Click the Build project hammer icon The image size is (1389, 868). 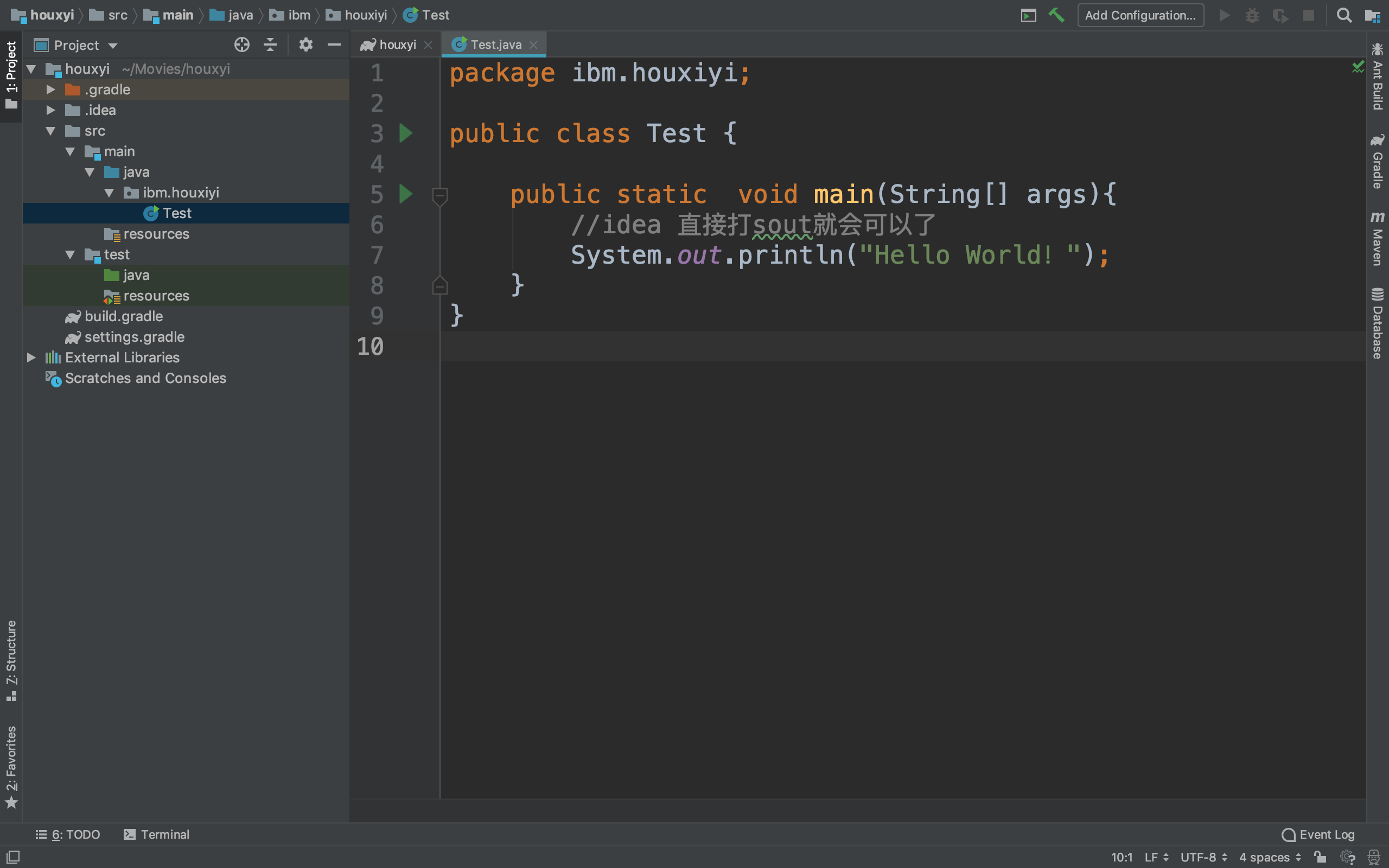(x=1056, y=15)
